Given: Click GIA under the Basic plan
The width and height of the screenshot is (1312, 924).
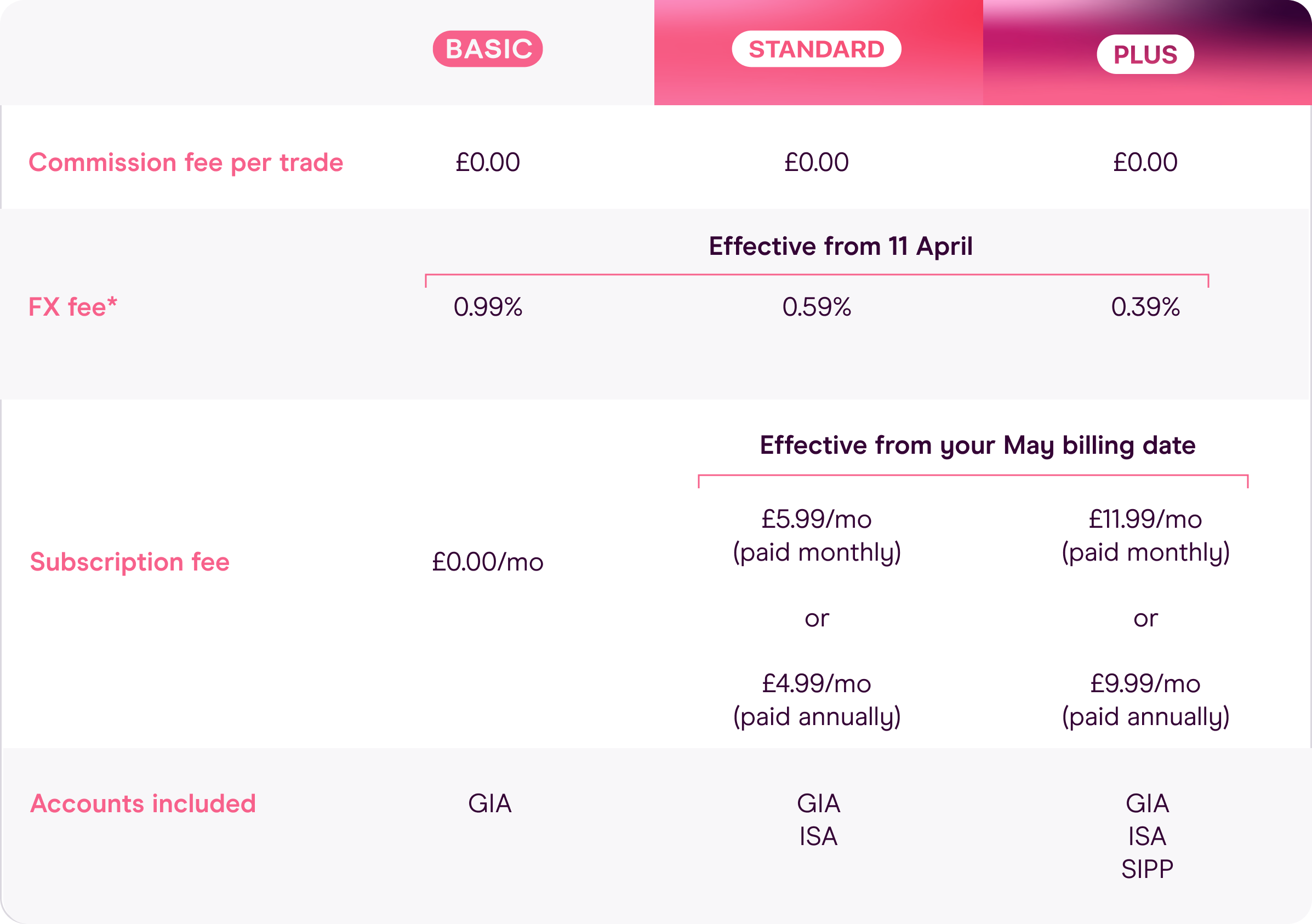Looking at the screenshot, I should pos(490,803).
